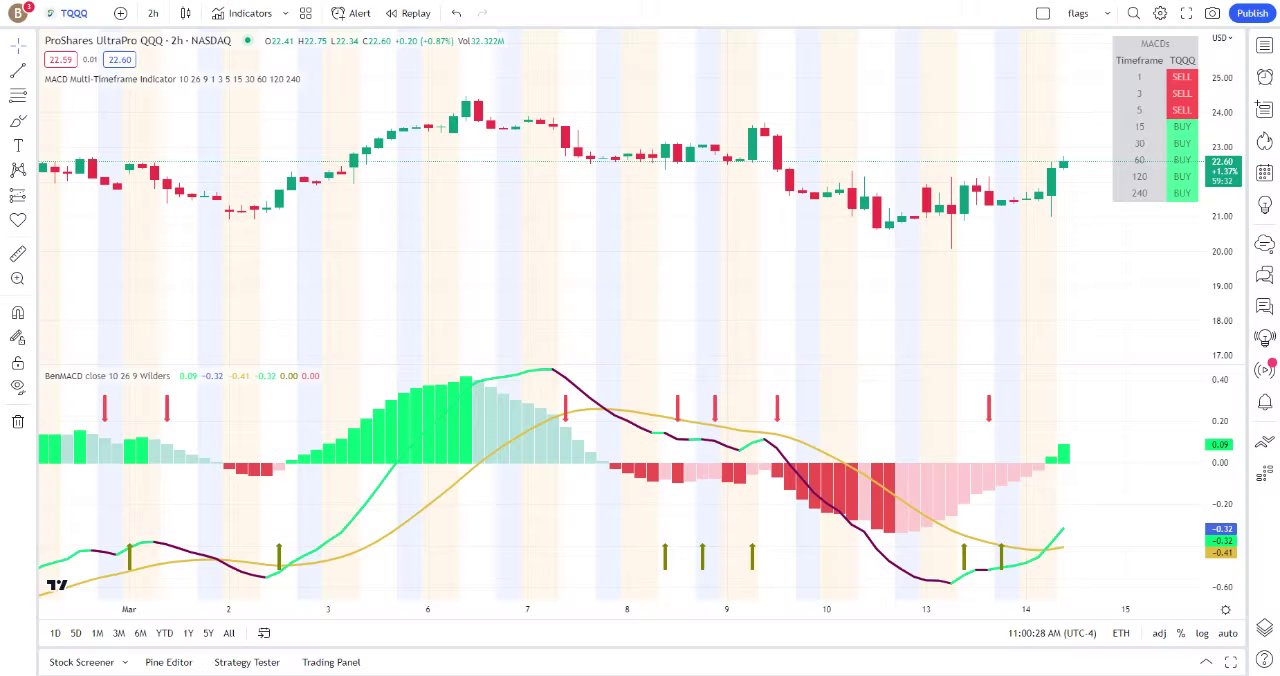Open the streams broadcast icon
This screenshot has height=676, width=1280.
(1264, 370)
